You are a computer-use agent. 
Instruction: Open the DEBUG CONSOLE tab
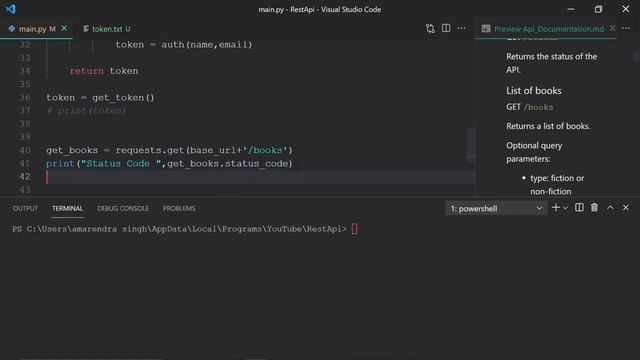(x=123, y=208)
